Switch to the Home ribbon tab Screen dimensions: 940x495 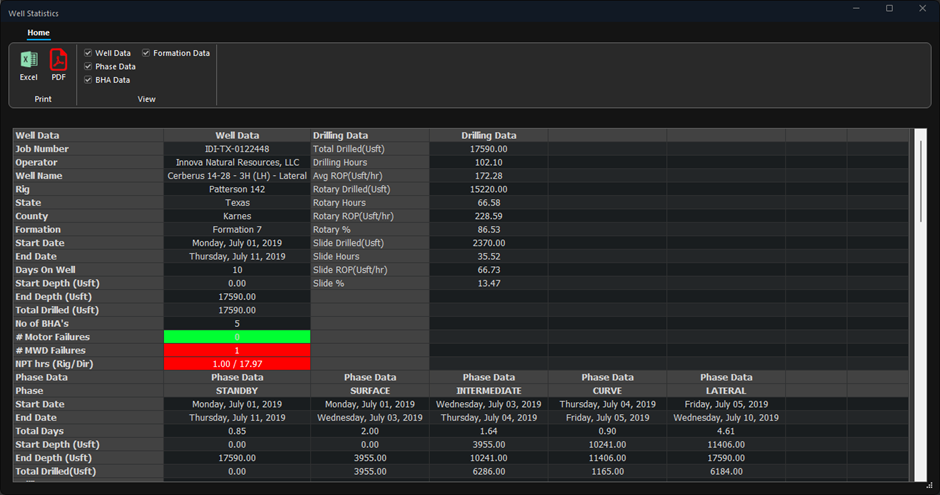pos(38,33)
